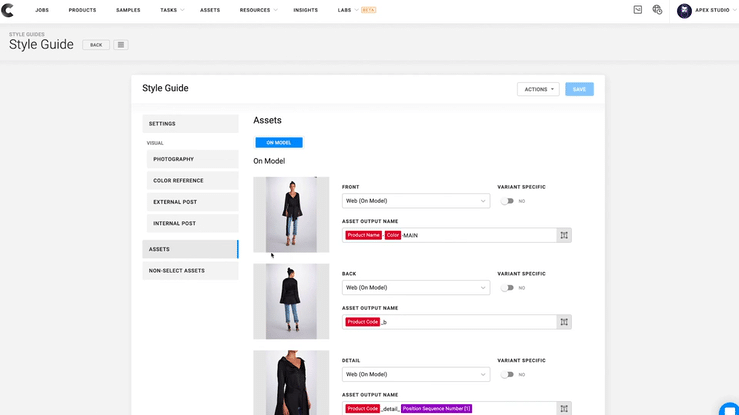This screenshot has height=415, width=739.
Task: Toggle Variant Specific for Front asset
Action: [508, 201]
